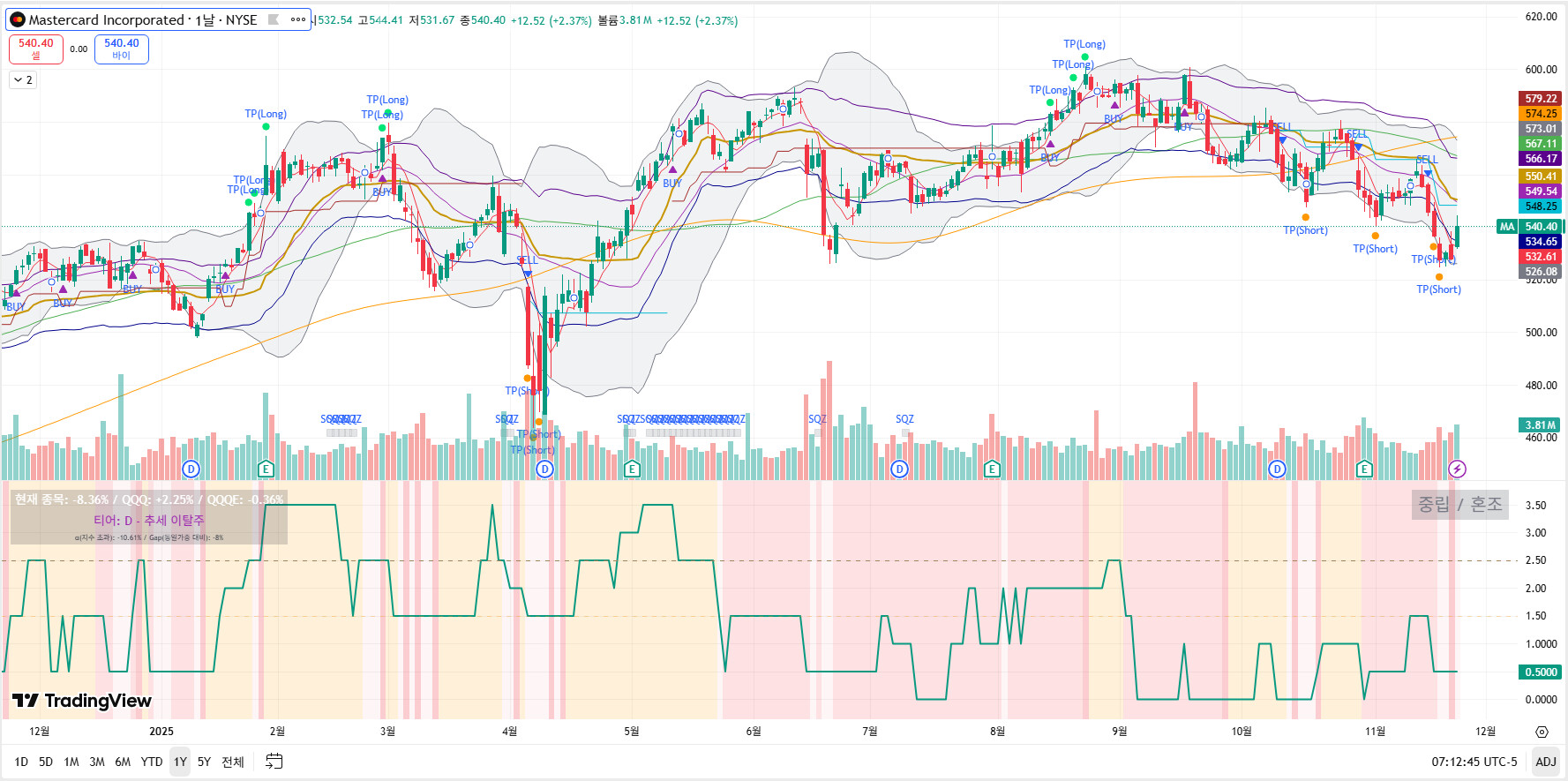This screenshot has width=1568, height=781.
Task: Click the 9월 label on the time axis
Action: [x=1120, y=732]
